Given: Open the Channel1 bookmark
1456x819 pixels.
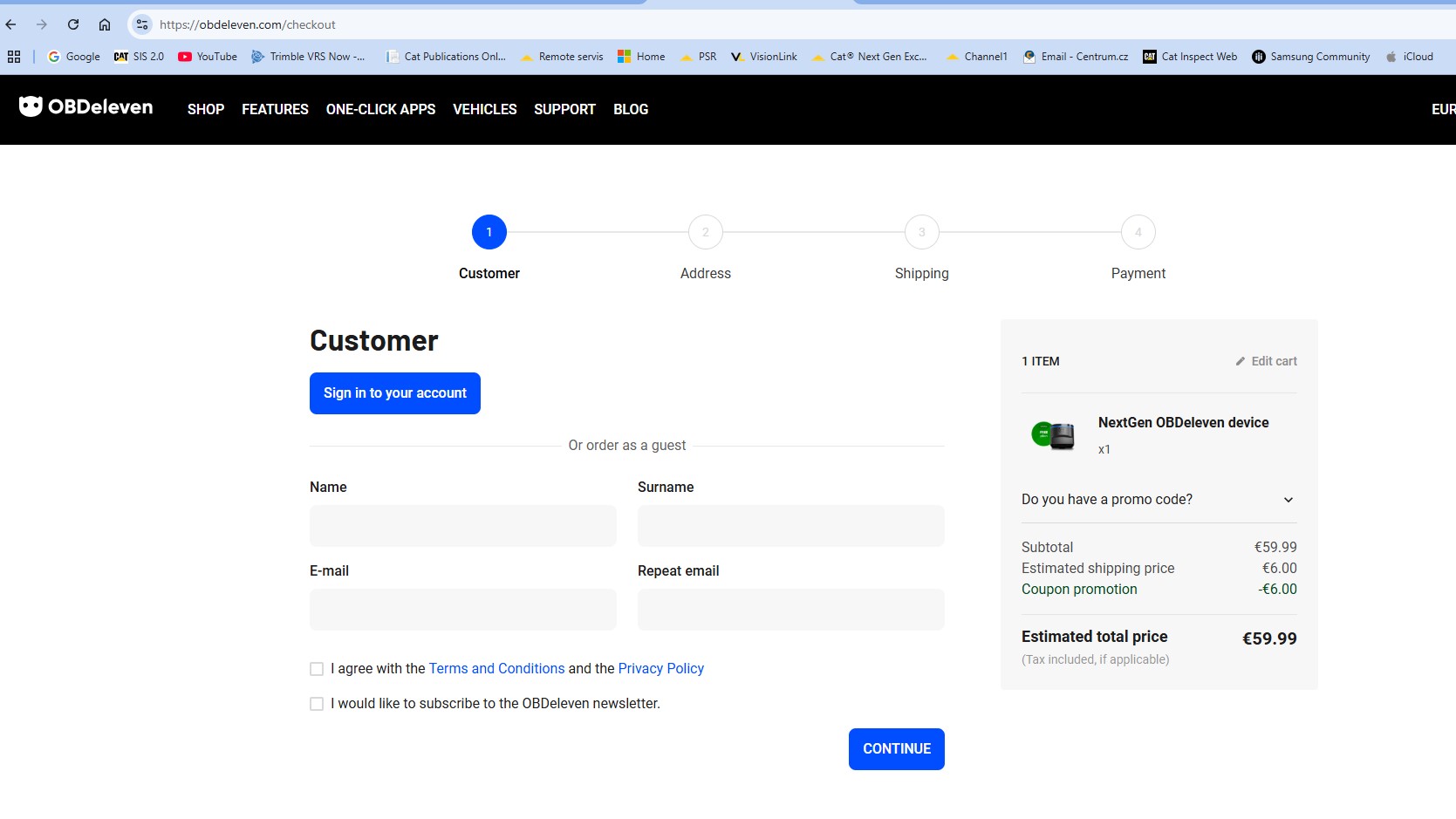Looking at the screenshot, I should (x=977, y=57).
